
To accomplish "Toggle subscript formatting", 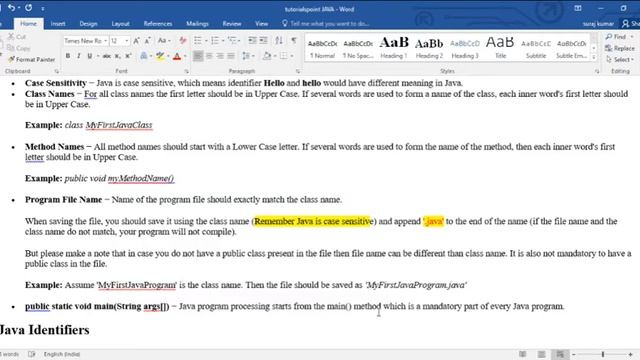I will click(x=118, y=56).
